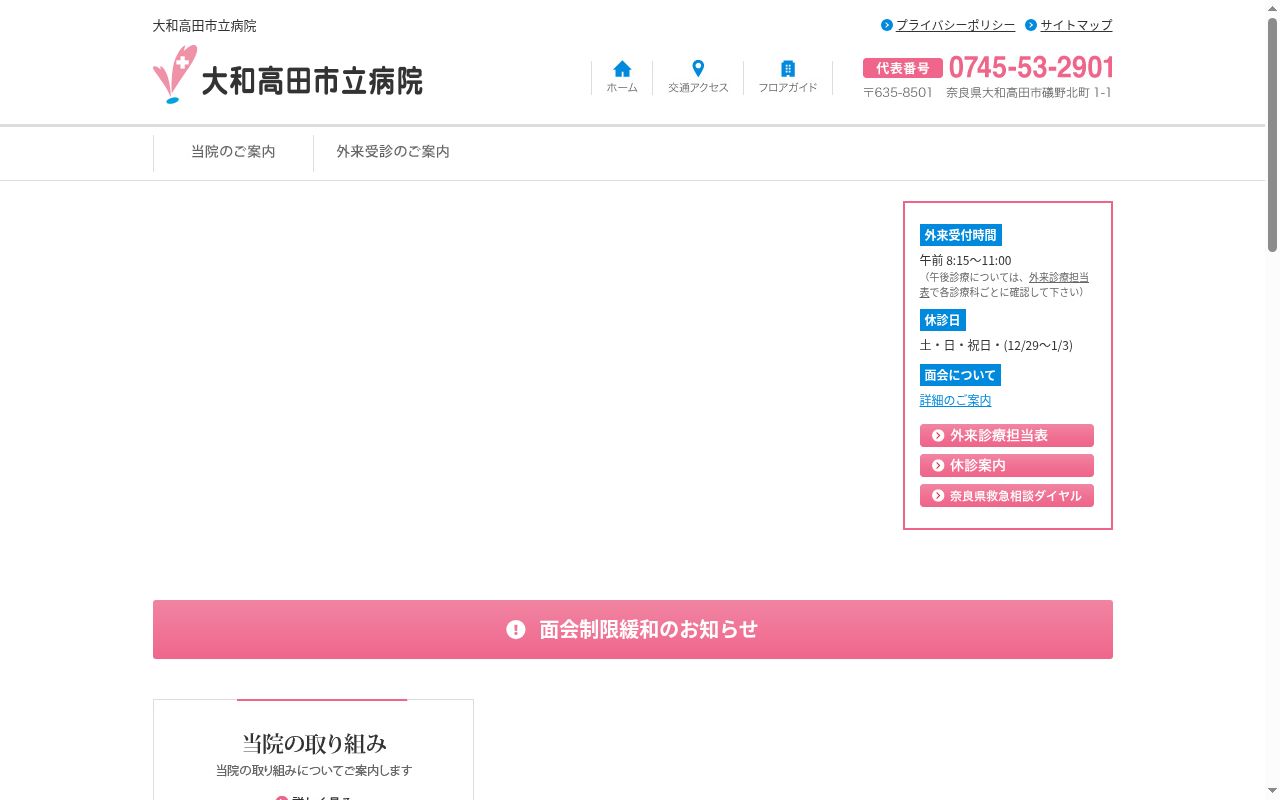Open 交通アクセス map pin icon
This screenshot has height=800, width=1280.
pyautogui.click(x=698, y=69)
